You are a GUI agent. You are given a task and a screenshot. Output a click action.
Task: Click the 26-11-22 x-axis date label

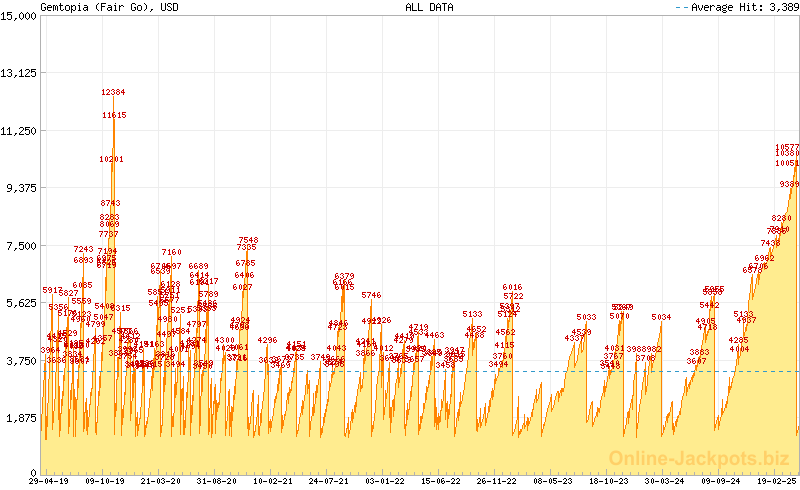click(x=496, y=481)
